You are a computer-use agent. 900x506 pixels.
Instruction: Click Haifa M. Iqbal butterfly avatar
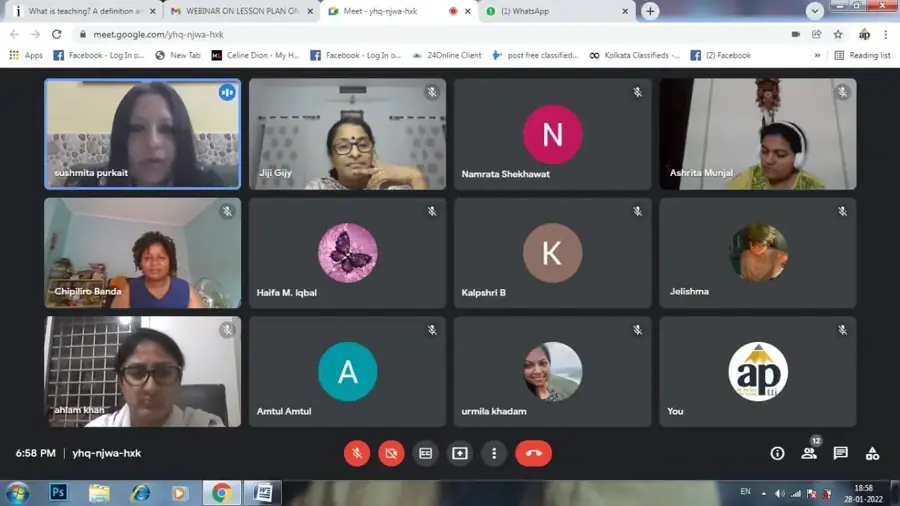pyautogui.click(x=347, y=253)
